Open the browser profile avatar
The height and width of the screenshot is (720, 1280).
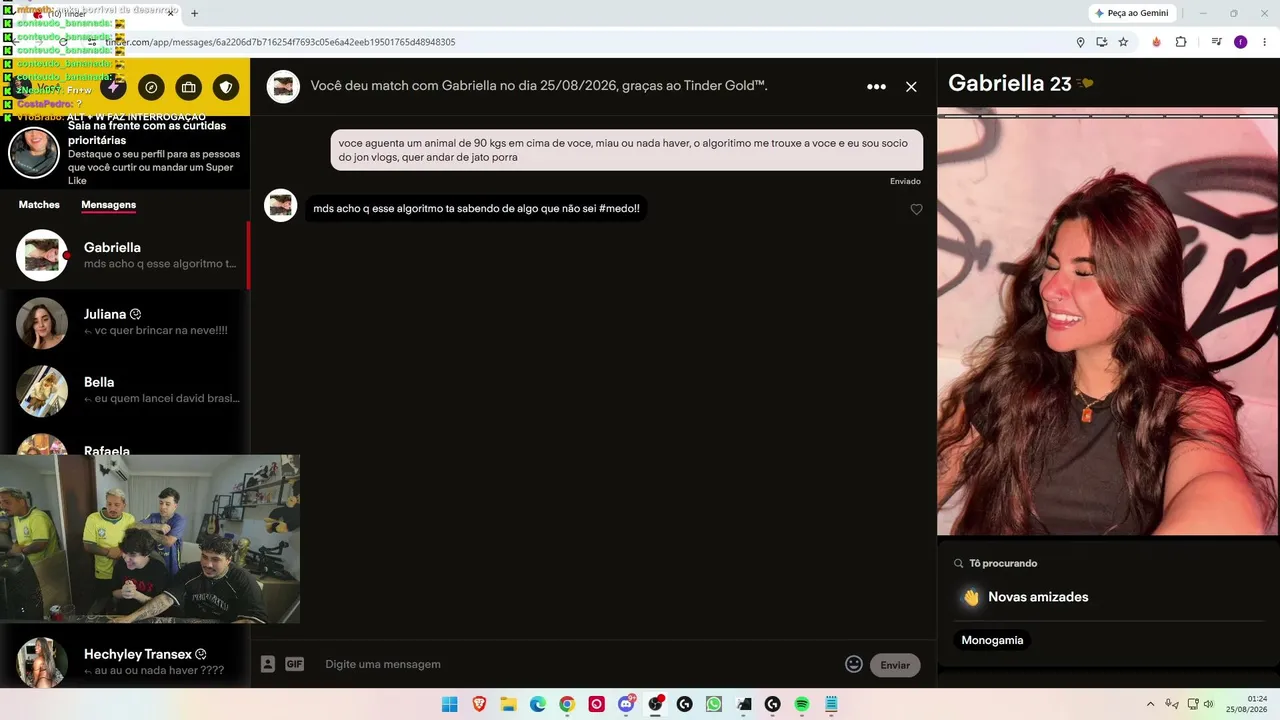coord(1240,42)
